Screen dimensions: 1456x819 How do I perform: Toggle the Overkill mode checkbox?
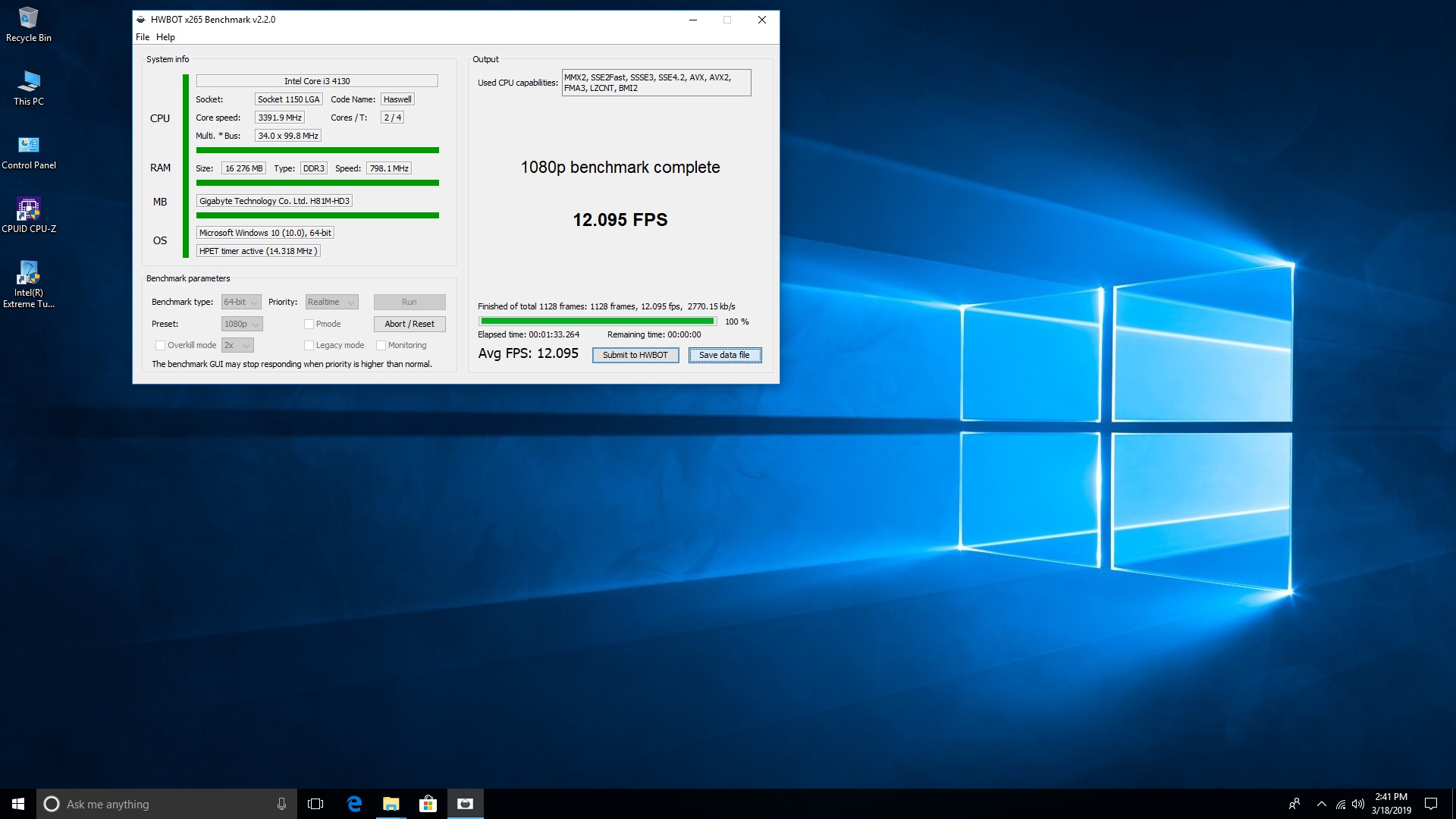click(x=160, y=345)
